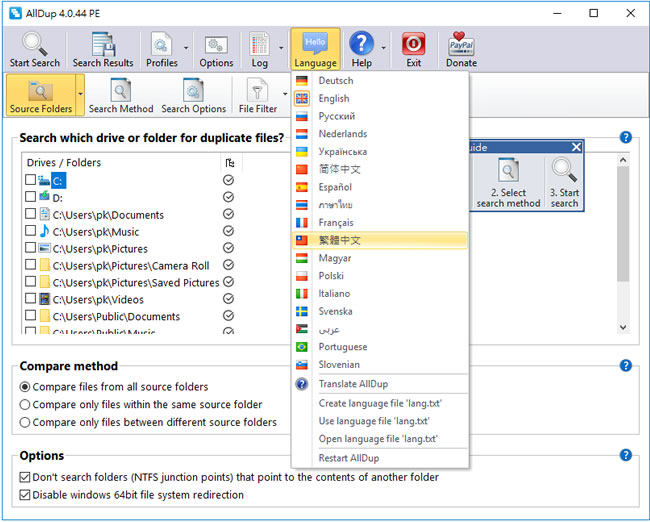
Task: Expand the Profiles dropdown arrow
Action: (x=186, y=48)
